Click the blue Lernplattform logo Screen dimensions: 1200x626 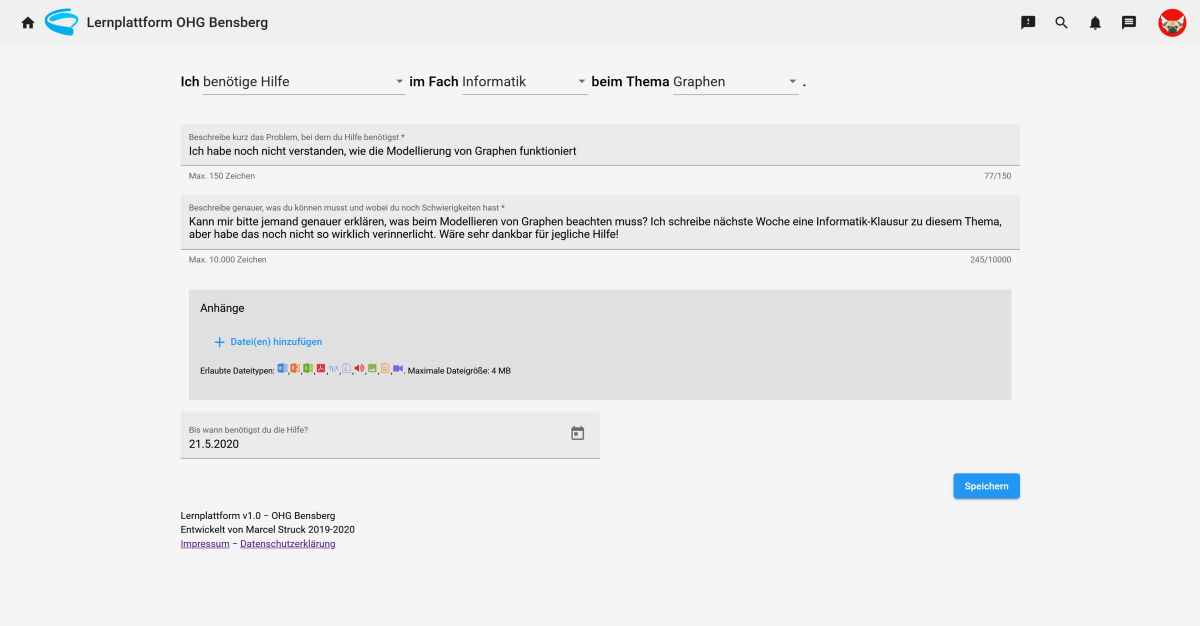click(62, 22)
